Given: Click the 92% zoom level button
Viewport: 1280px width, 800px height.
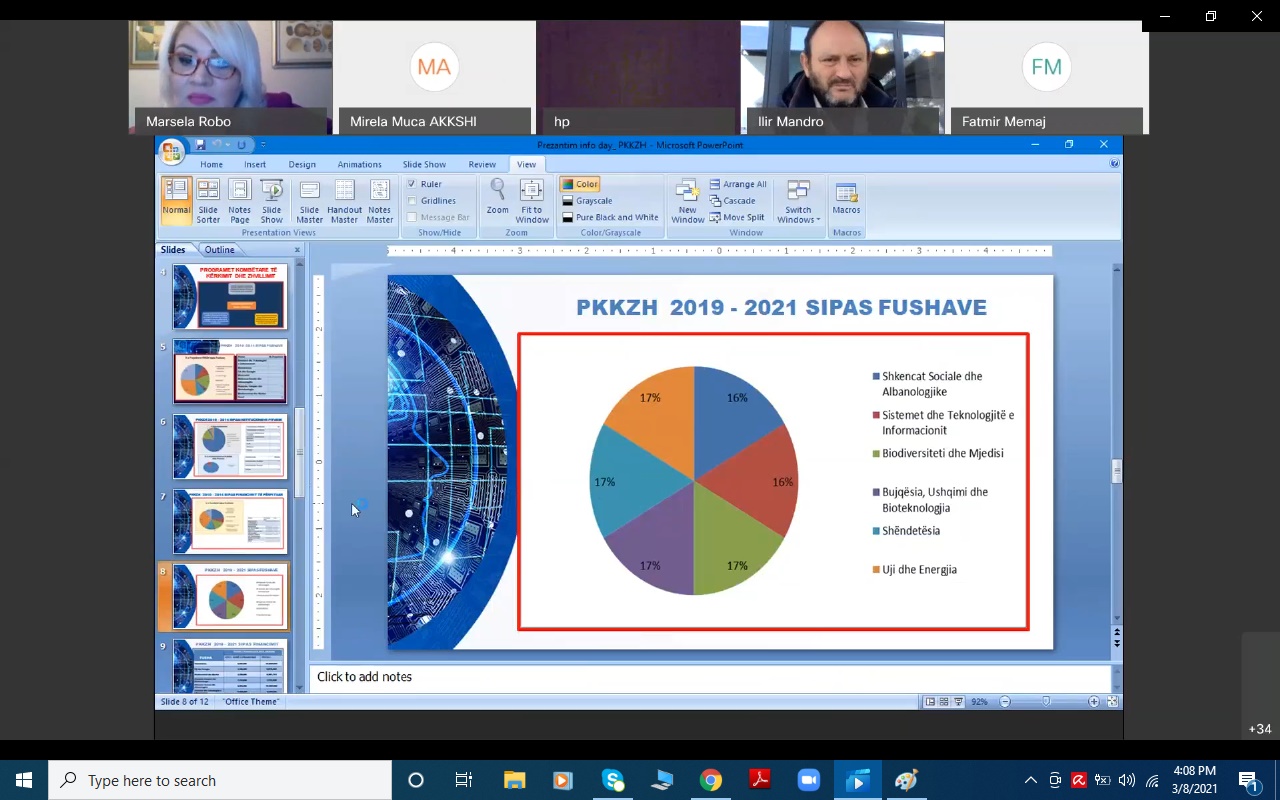Looking at the screenshot, I should [979, 702].
